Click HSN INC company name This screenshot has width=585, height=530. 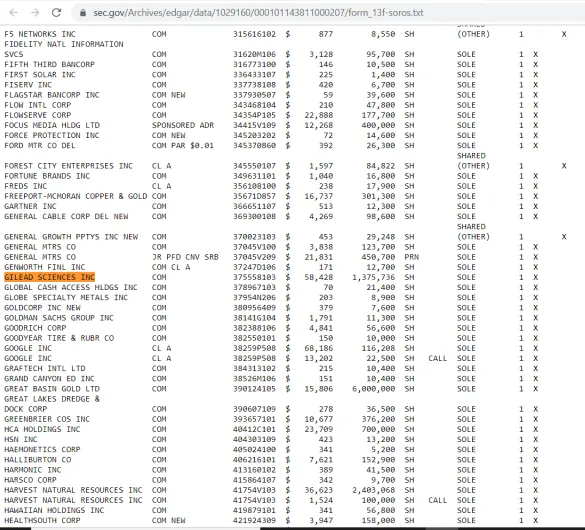21,439
